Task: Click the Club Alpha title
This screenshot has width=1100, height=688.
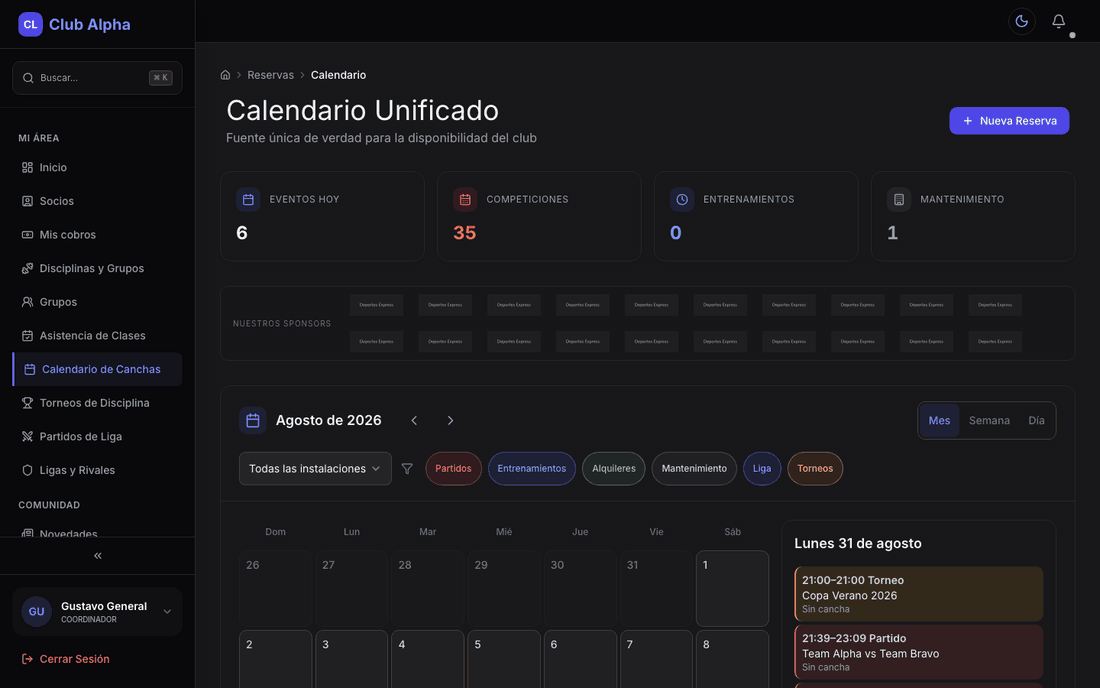Action: coord(90,25)
